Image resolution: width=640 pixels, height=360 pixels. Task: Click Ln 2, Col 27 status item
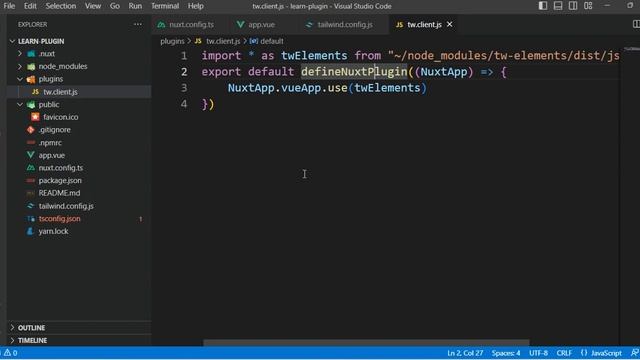point(465,353)
